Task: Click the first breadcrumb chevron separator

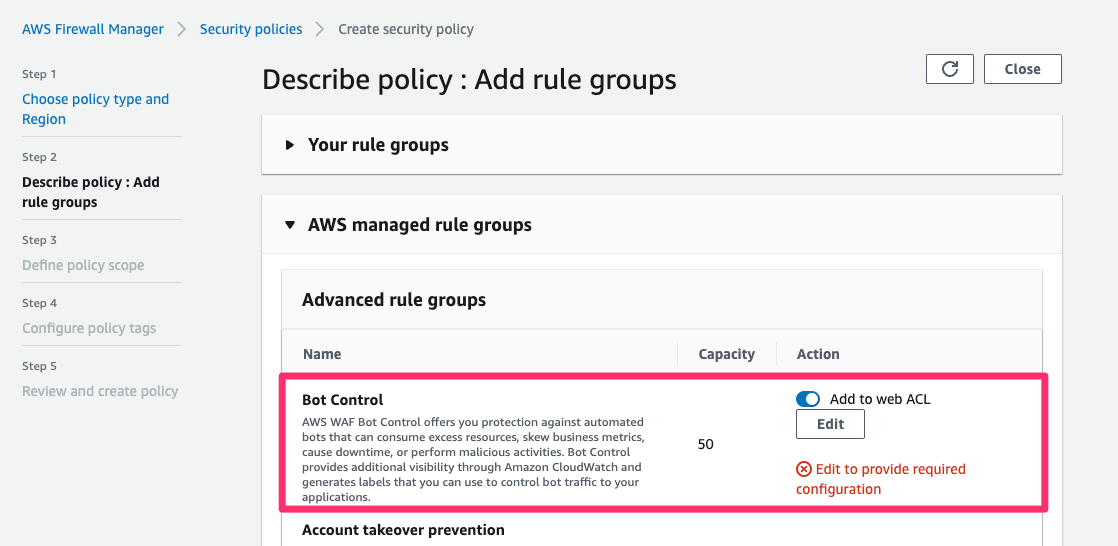Action: (182, 29)
